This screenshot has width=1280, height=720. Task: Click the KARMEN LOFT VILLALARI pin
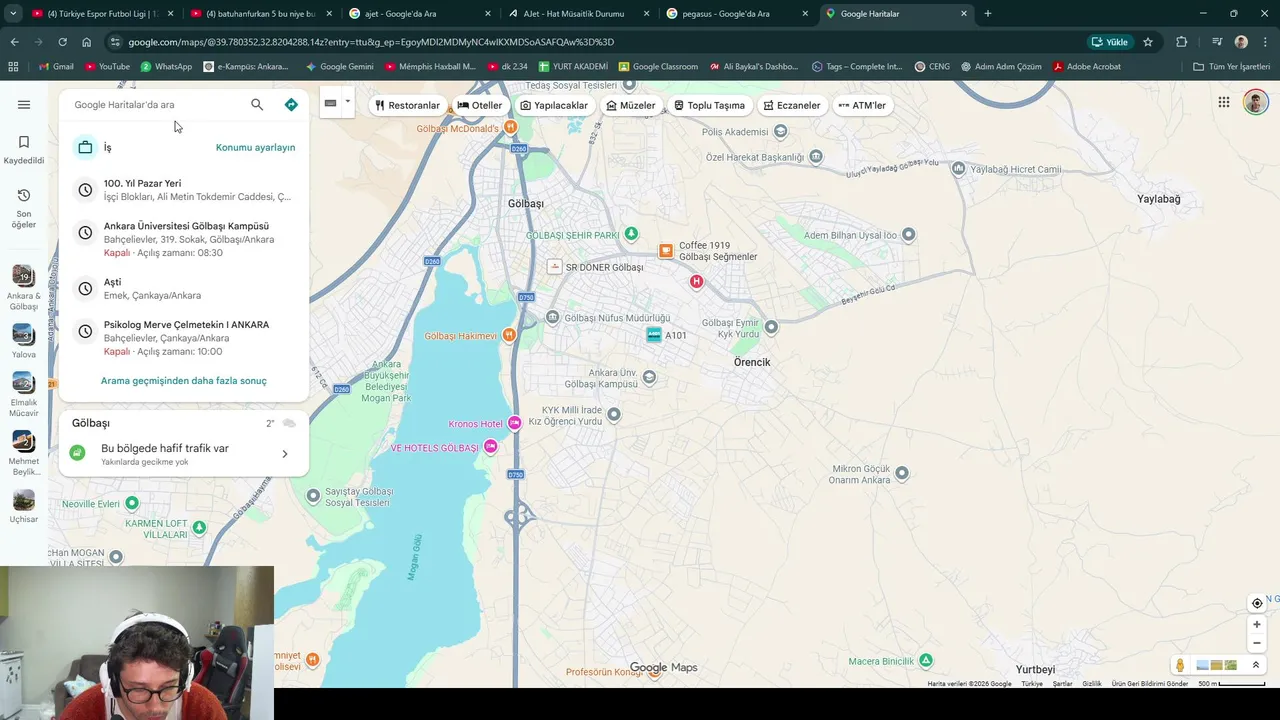click(x=199, y=527)
